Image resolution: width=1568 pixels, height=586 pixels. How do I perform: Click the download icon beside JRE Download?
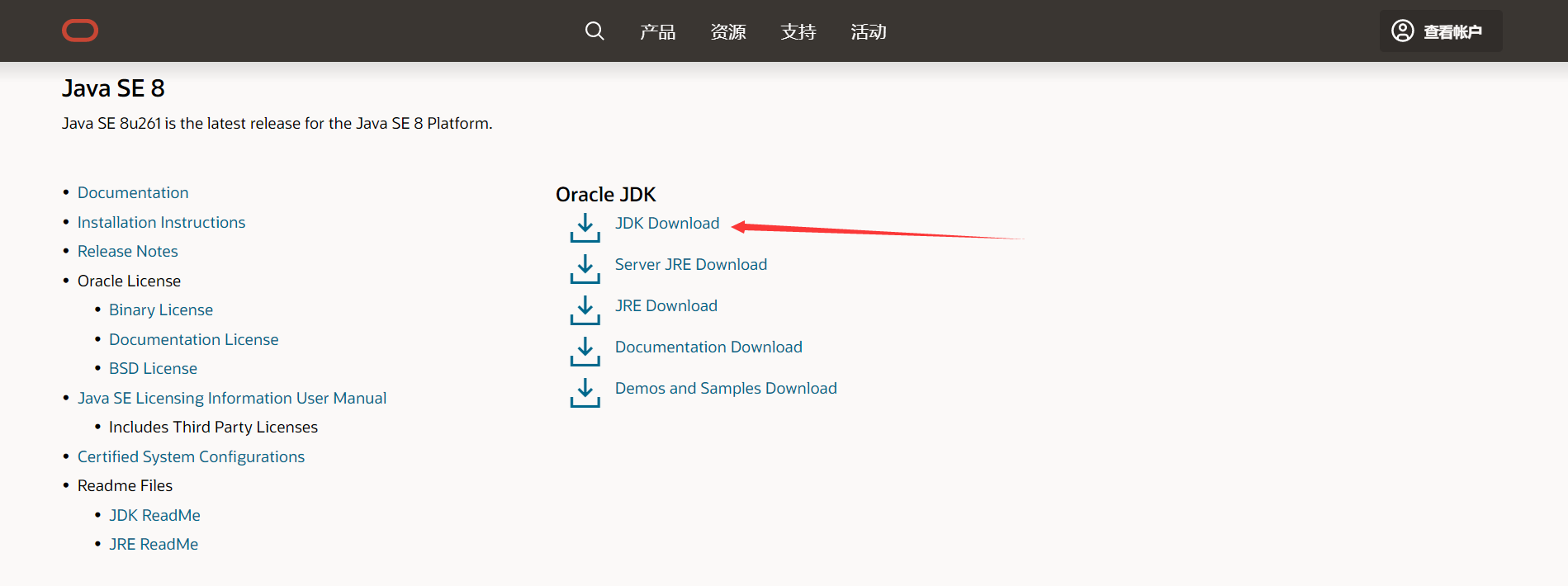(585, 310)
